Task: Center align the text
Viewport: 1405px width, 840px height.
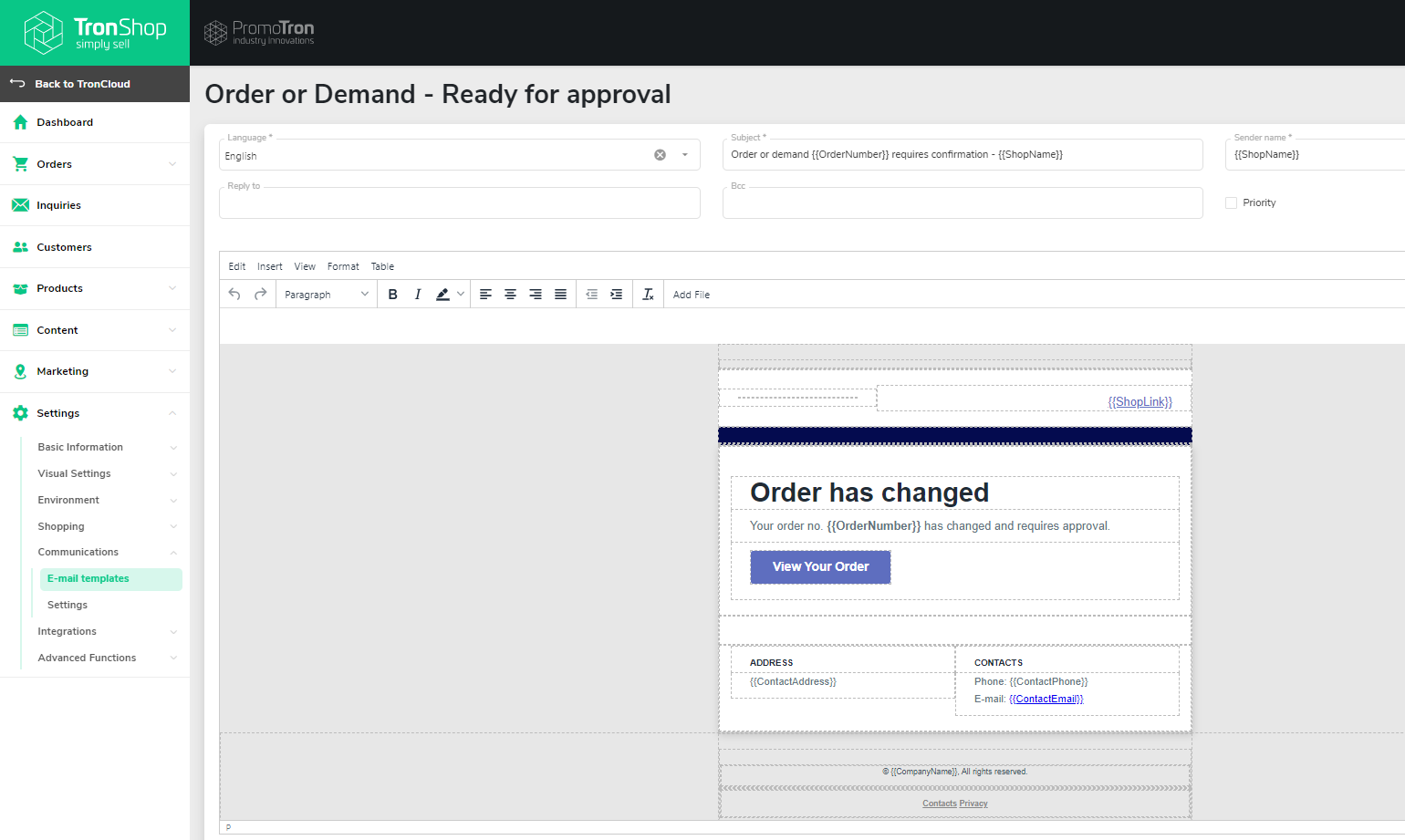Action: tap(511, 294)
